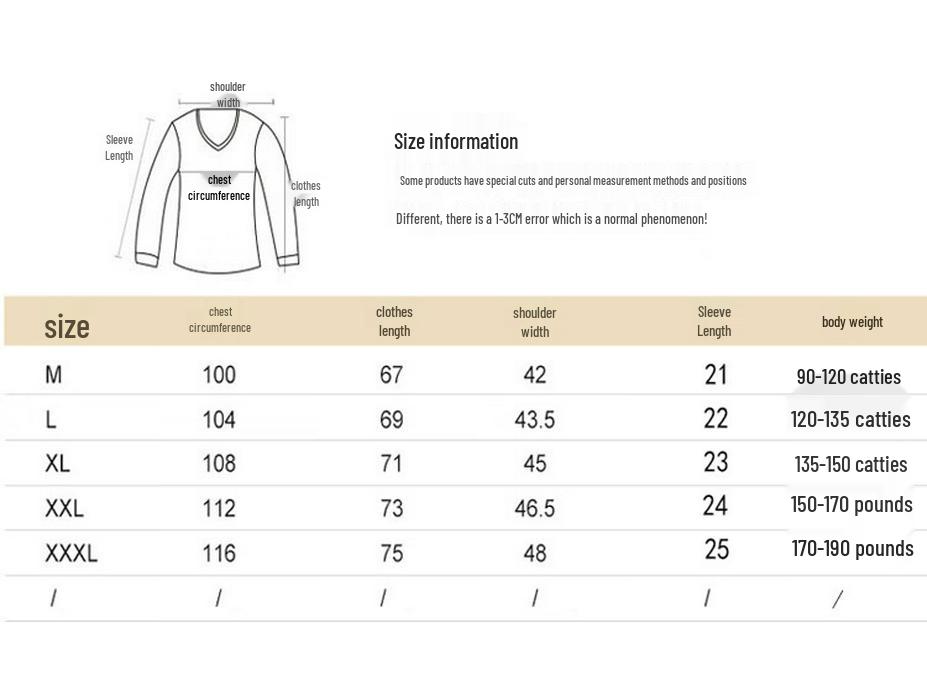The height and width of the screenshot is (696, 927).
Task: Click chest value 104 for size L
Action: (219, 419)
